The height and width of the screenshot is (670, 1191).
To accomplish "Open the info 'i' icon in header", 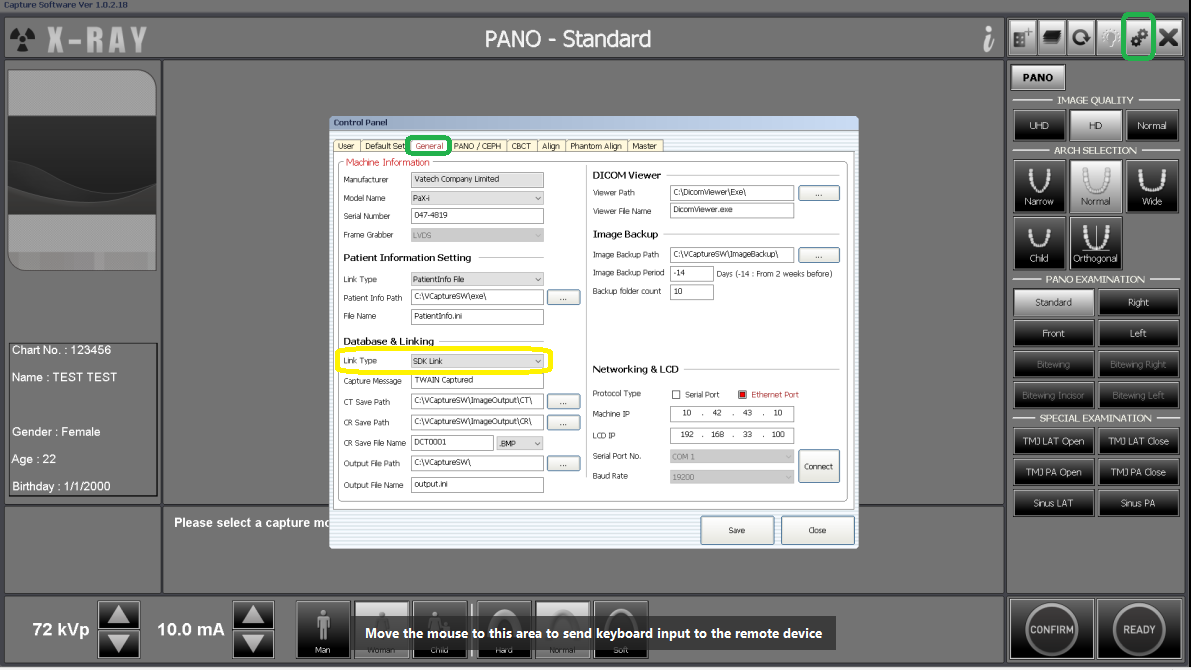I will coord(988,38).
